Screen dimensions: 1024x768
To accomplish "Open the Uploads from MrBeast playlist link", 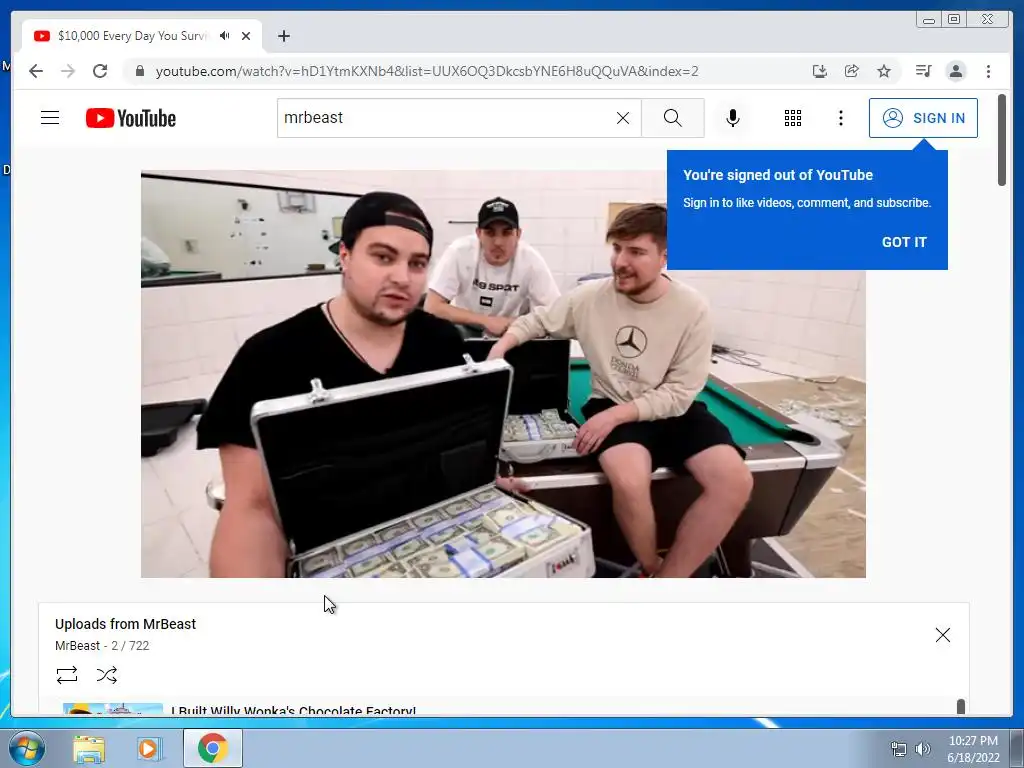I will click(x=125, y=624).
